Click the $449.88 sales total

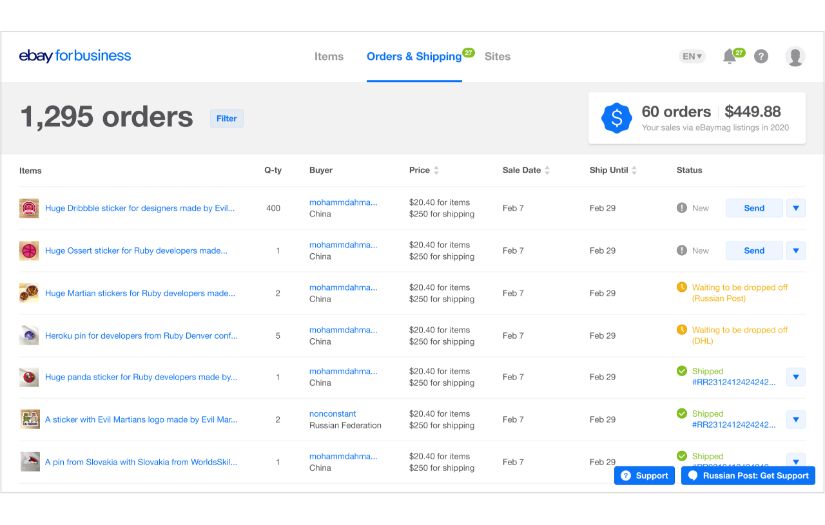(x=752, y=112)
